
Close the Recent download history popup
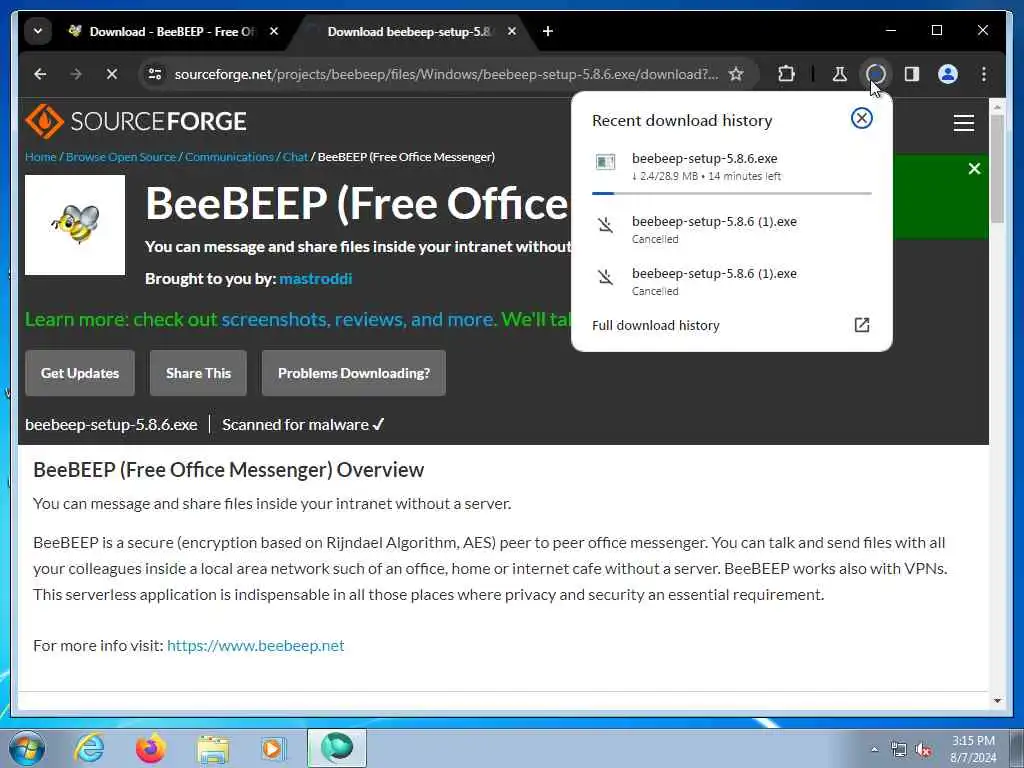861,118
